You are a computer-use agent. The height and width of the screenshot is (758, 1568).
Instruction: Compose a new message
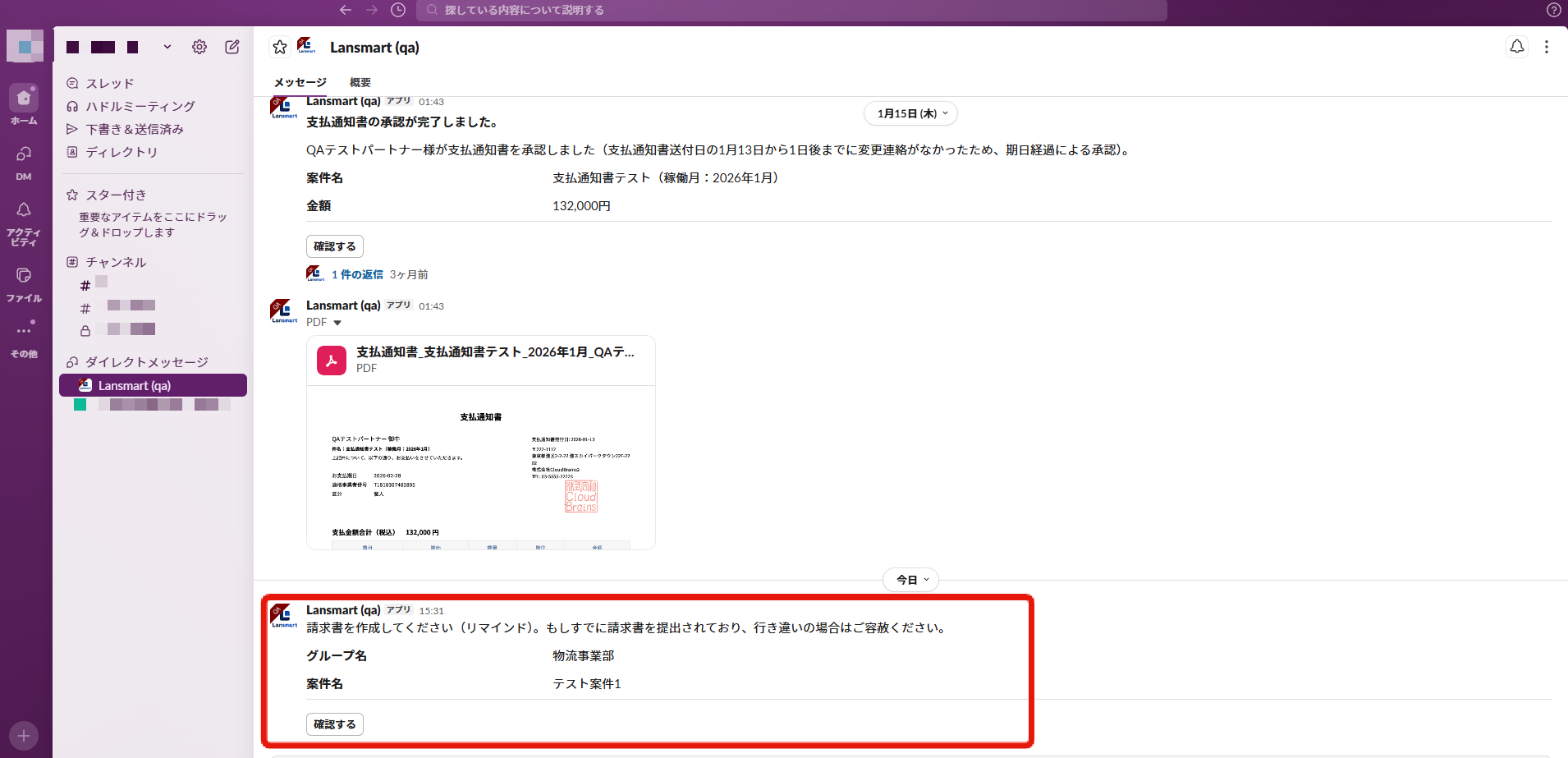coord(232,47)
